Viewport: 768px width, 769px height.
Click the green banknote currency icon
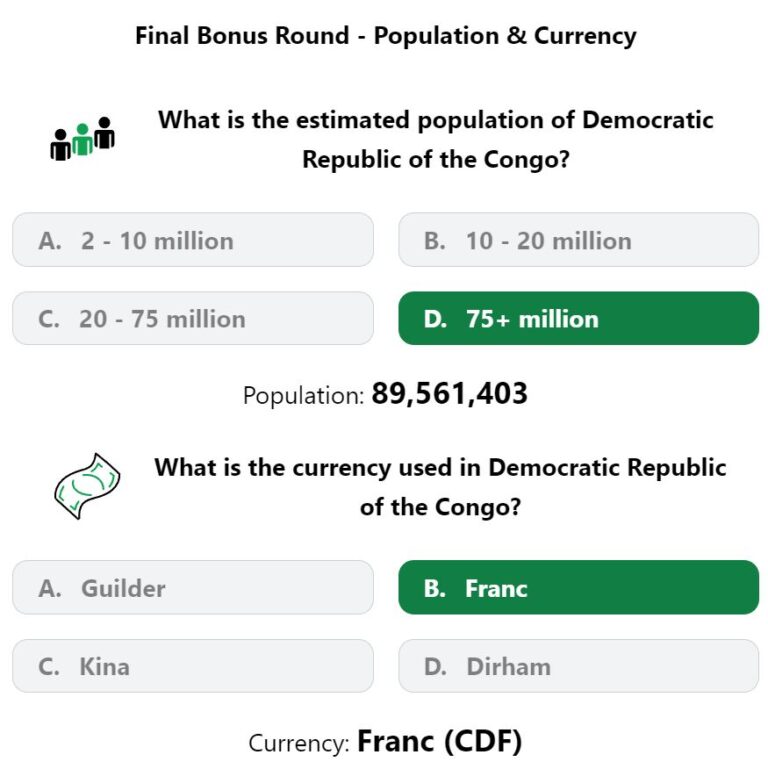tap(87, 486)
